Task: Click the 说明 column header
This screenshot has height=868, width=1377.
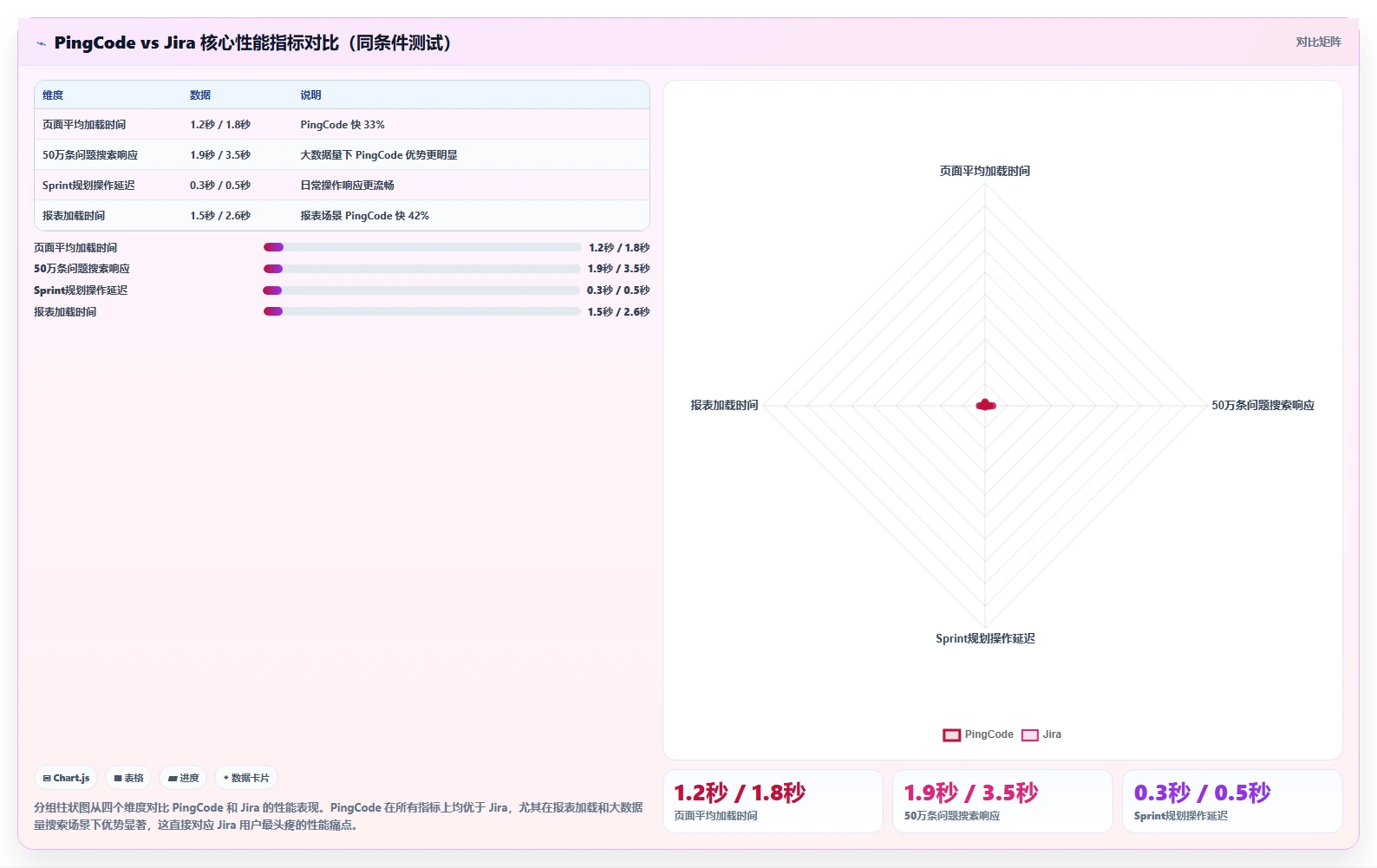Action: [310, 95]
